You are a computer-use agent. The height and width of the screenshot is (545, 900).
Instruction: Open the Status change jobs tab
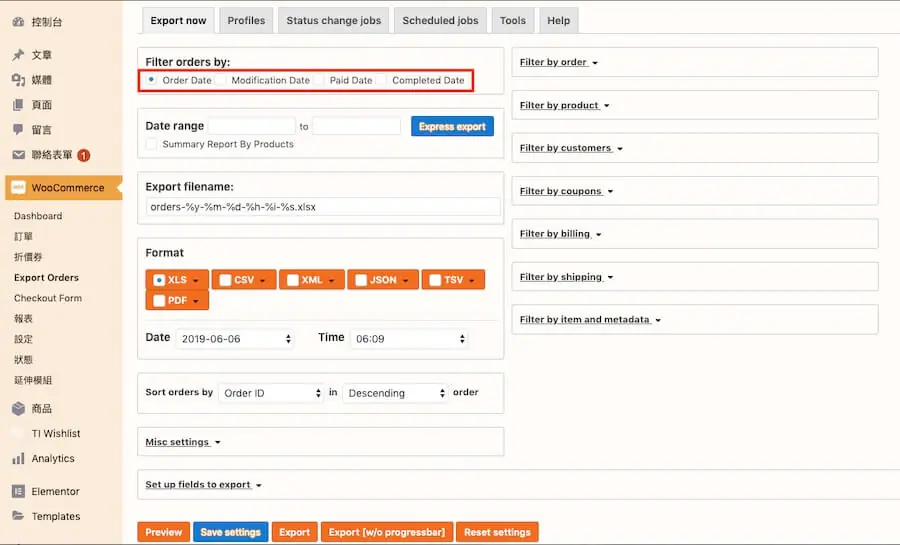[x=333, y=21]
